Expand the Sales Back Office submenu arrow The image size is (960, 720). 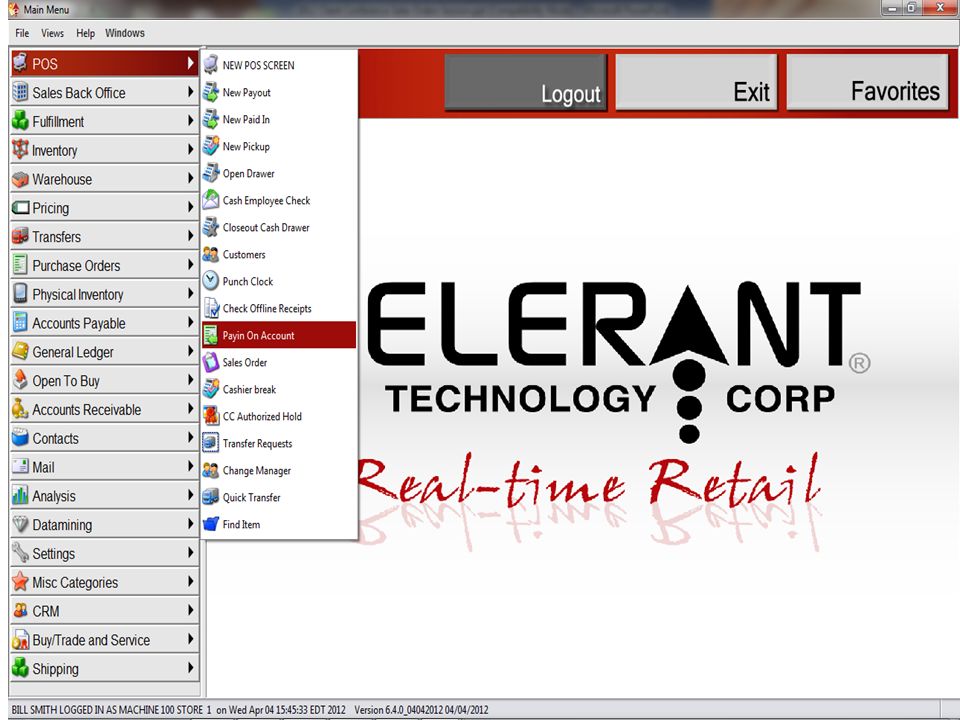pyautogui.click(x=190, y=92)
